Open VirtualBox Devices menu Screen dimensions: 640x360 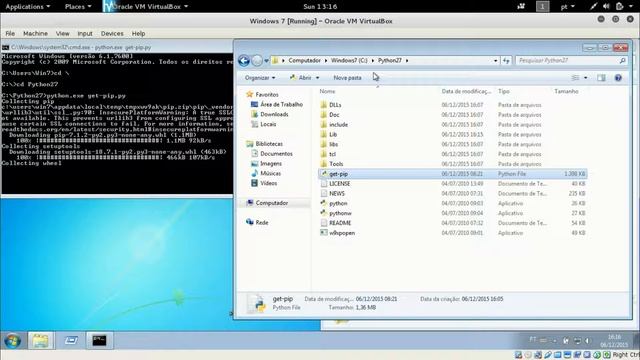tap(112, 33)
